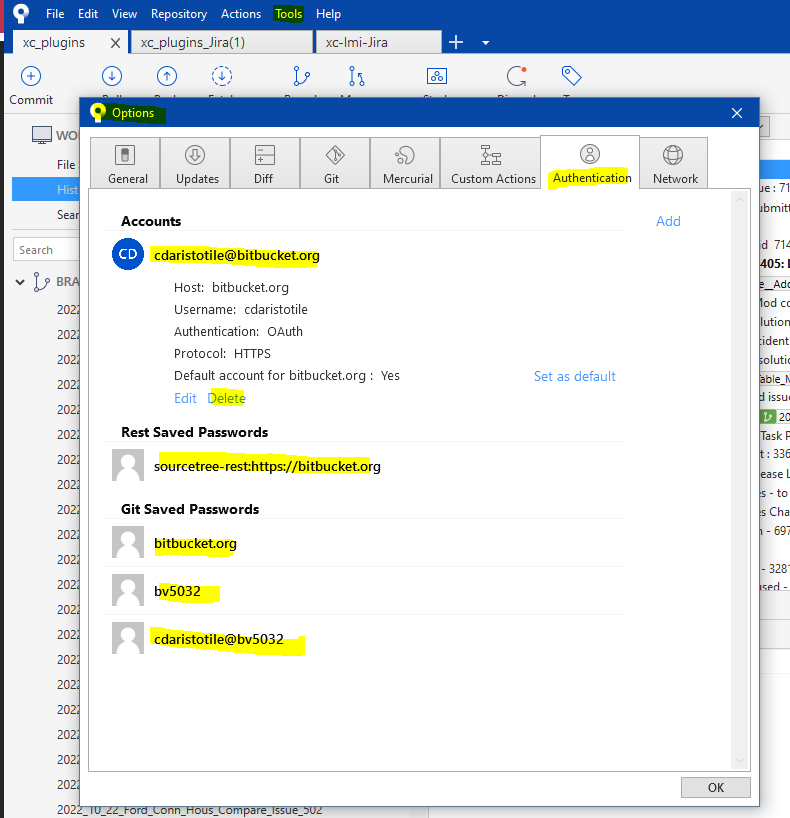The image size is (790, 818).
Task: Open the Edit menu
Action: pyautogui.click(x=88, y=14)
